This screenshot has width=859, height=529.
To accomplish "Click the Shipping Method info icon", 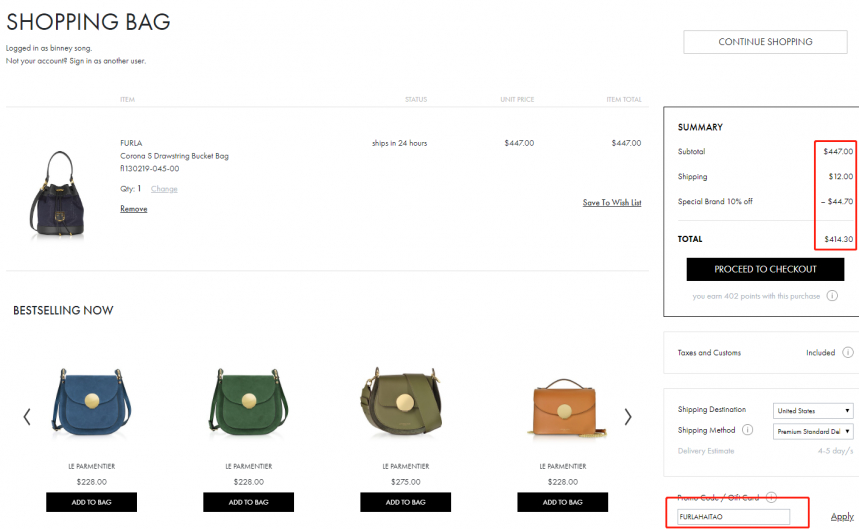I will (747, 430).
